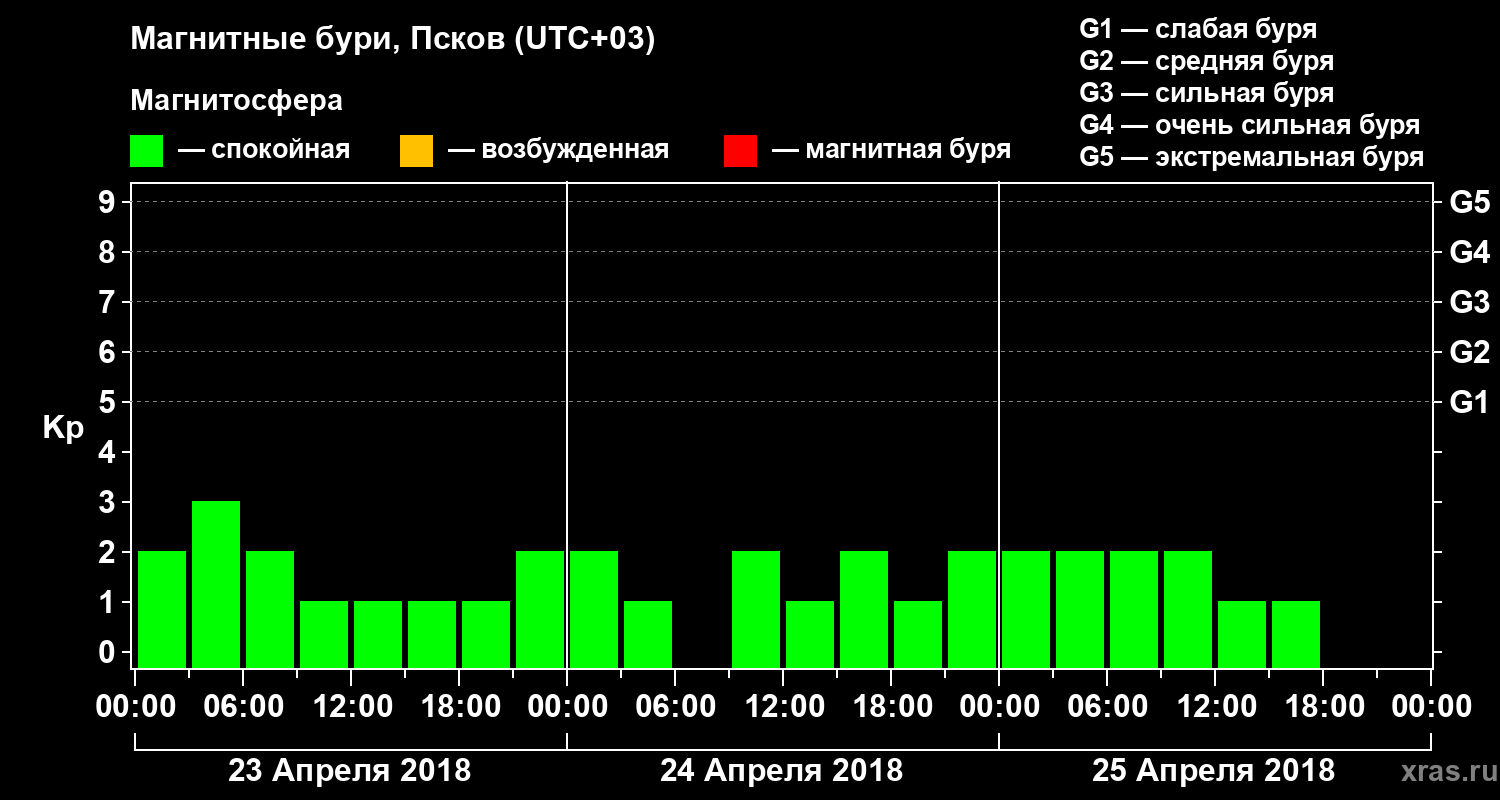Click the 'G2' label on right axis
This screenshot has height=800, width=1500.
click(x=1469, y=352)
